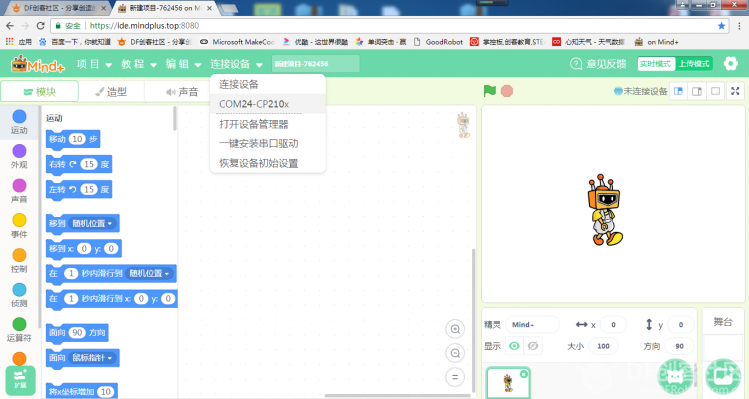Open 随机位置 dropdown in 秒内滑行到 glide block

150,273
